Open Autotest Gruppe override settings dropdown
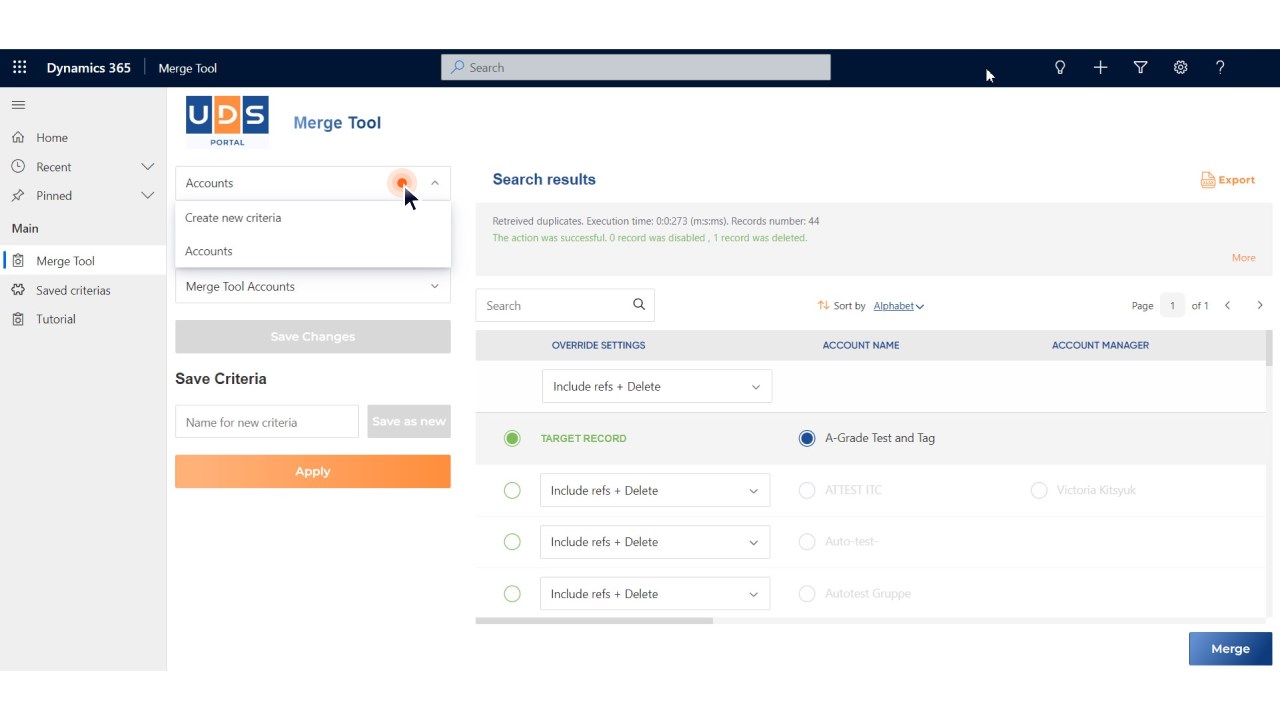The height and width of the screenshot is (720, 1280). 655,594
